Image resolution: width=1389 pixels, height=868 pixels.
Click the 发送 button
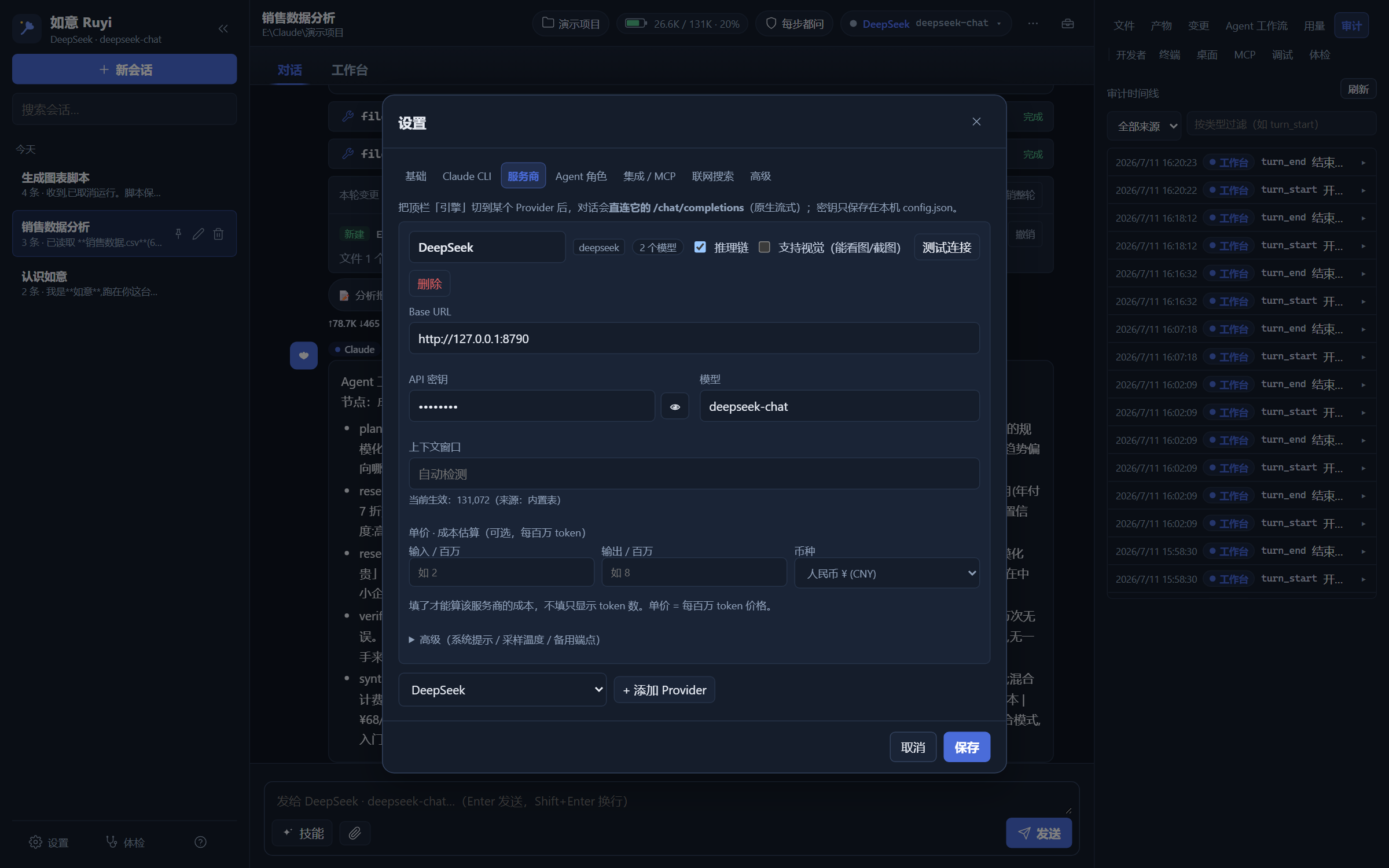tap(1039, 833)
